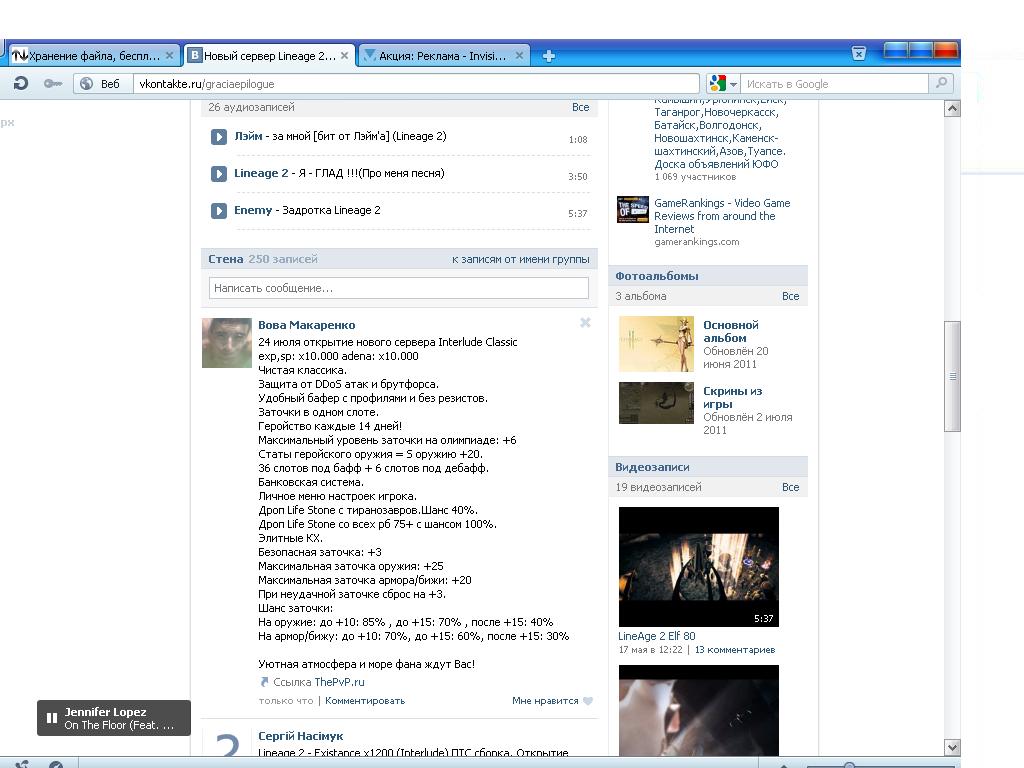Click the search magnifier icon

point(941,83)
